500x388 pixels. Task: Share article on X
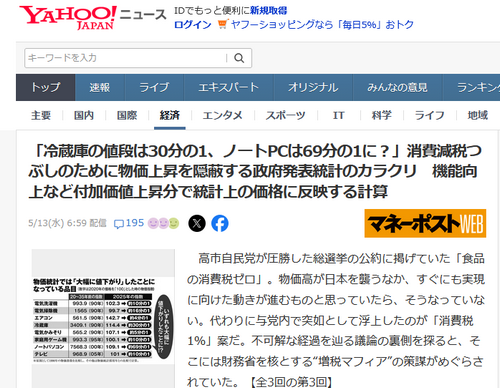(197, 223)
